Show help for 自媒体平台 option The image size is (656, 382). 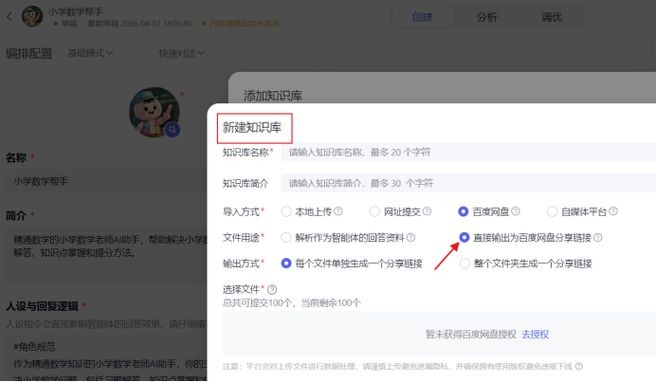613,211
